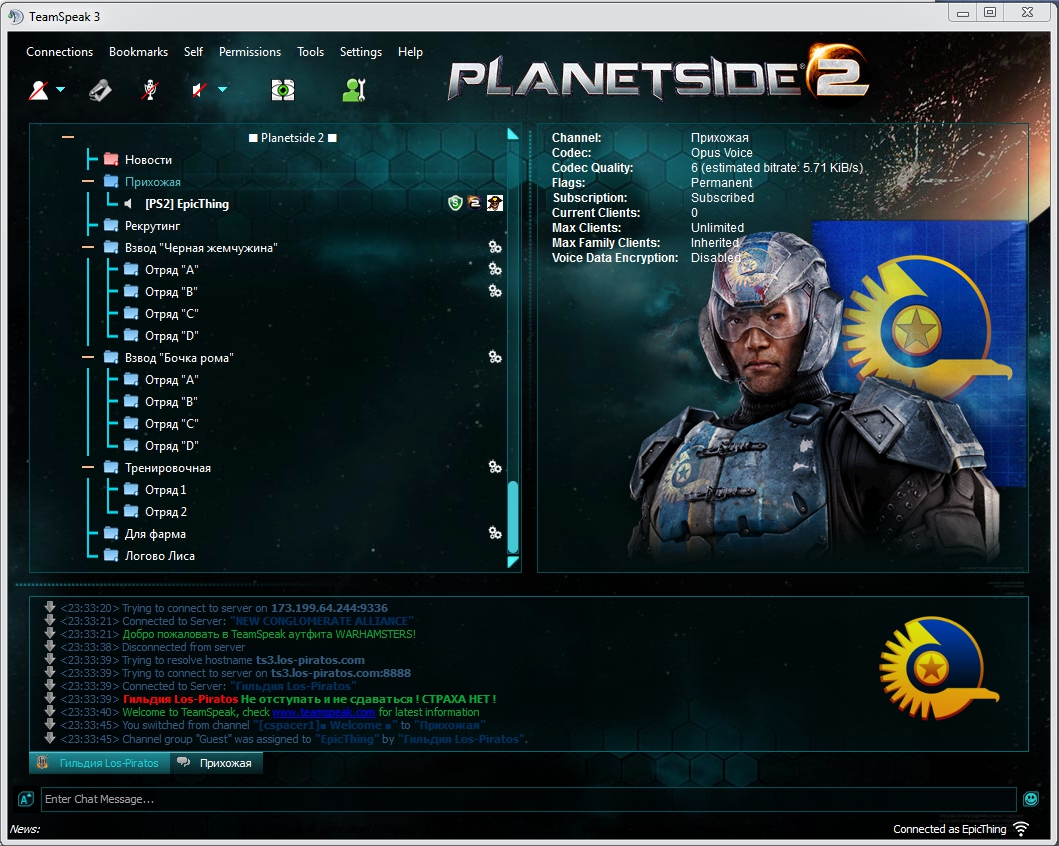The image size is (1059, 846).
Task: Collapse the Прихожая channel node
Action: click(x=88, y=182)
